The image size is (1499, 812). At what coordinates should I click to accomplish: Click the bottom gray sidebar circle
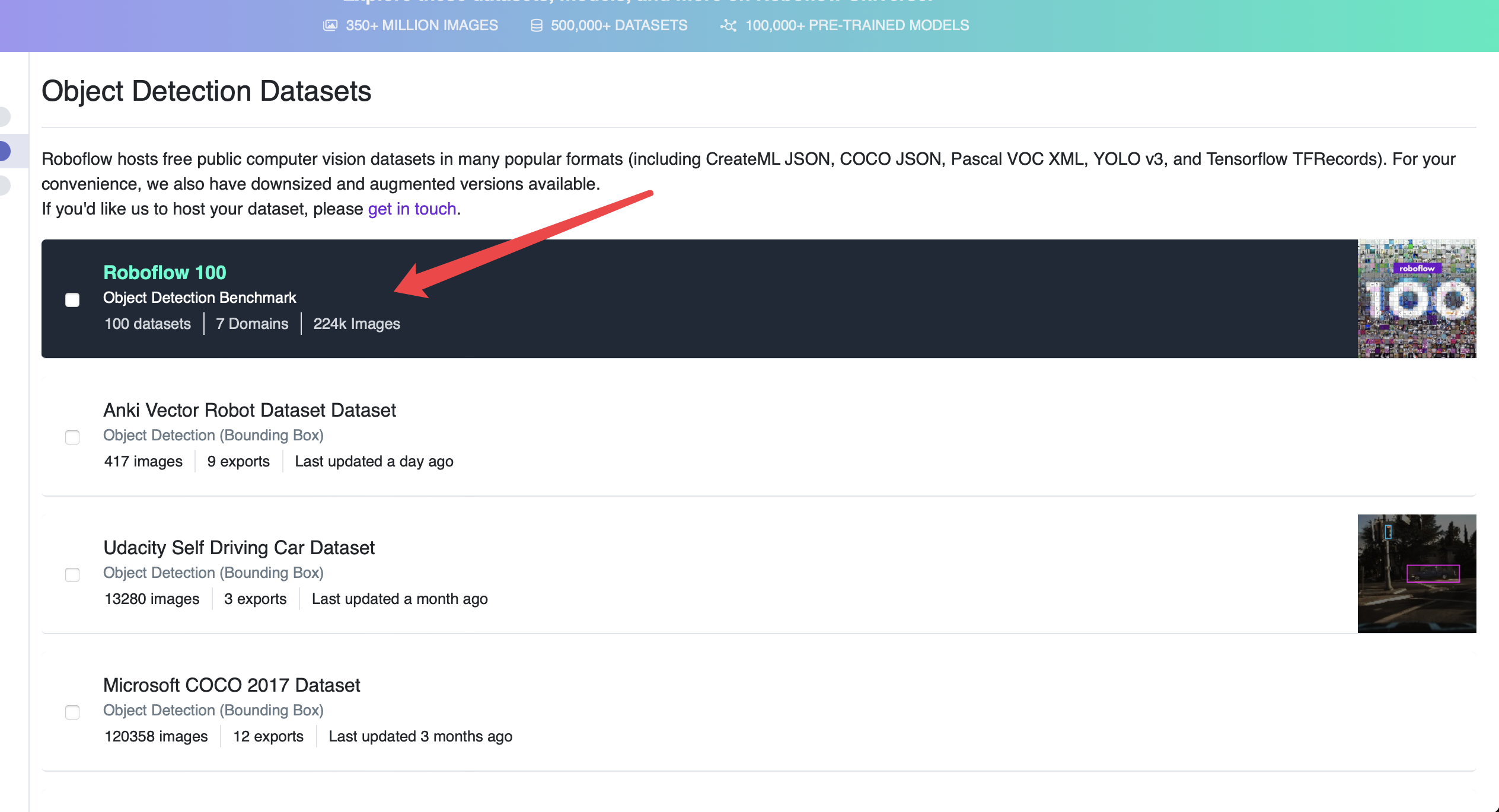tap(5, 185)
